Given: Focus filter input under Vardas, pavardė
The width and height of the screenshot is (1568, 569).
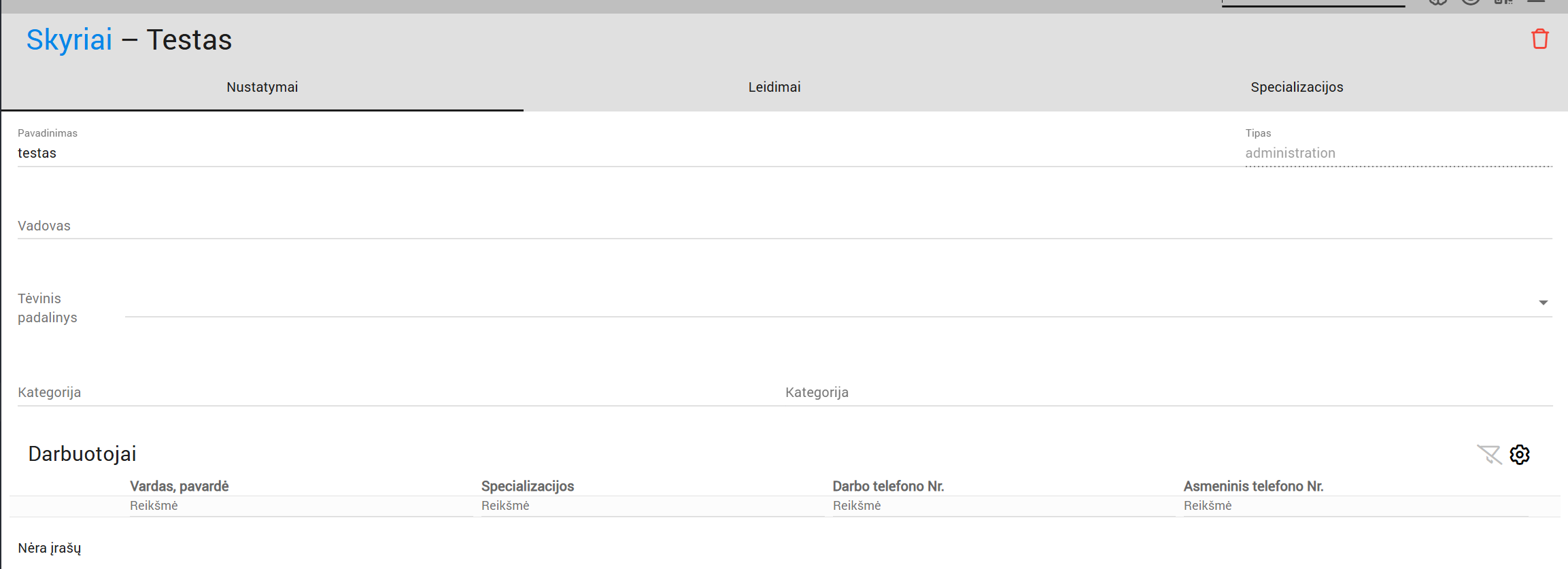Looking at the screenshot, I should [x=299, y=506].
